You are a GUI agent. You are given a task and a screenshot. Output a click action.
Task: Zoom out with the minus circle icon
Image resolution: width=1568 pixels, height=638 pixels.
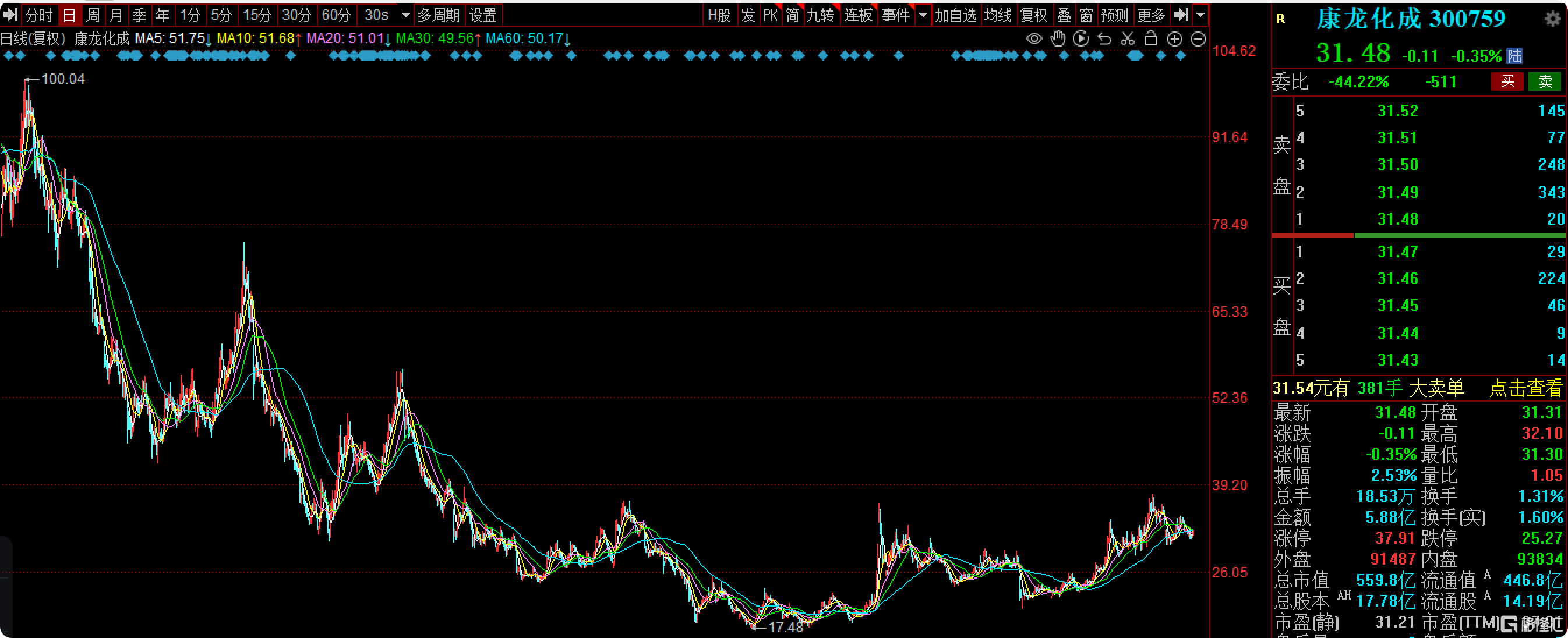pos(1198,40)
